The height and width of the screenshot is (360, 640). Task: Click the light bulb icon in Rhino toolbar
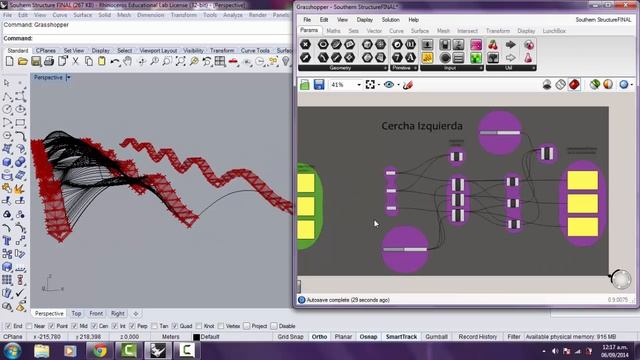(x=286, y=62)
